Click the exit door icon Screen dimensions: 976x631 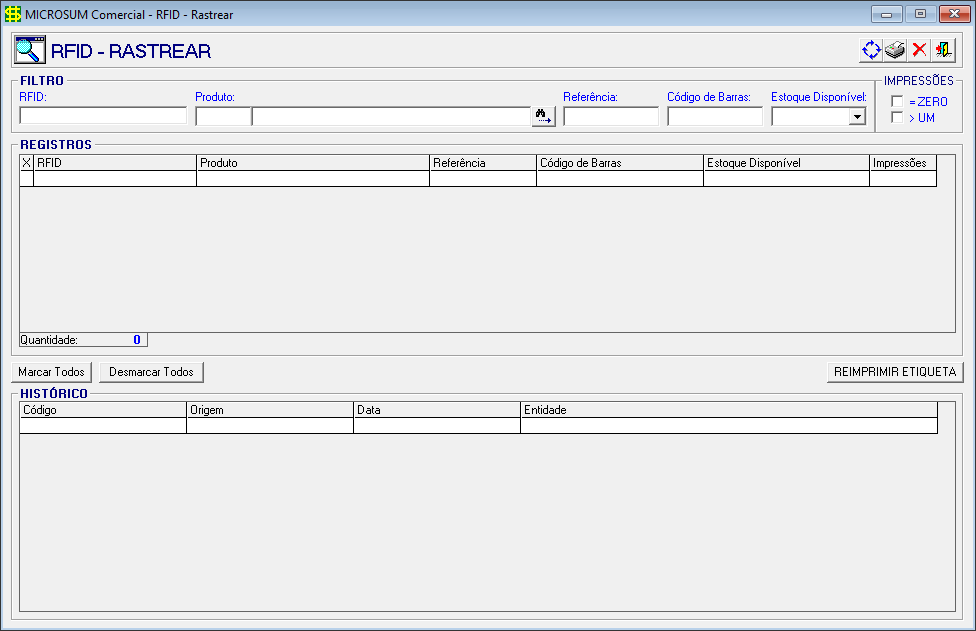pyautogui.click(x=943, y=50)
